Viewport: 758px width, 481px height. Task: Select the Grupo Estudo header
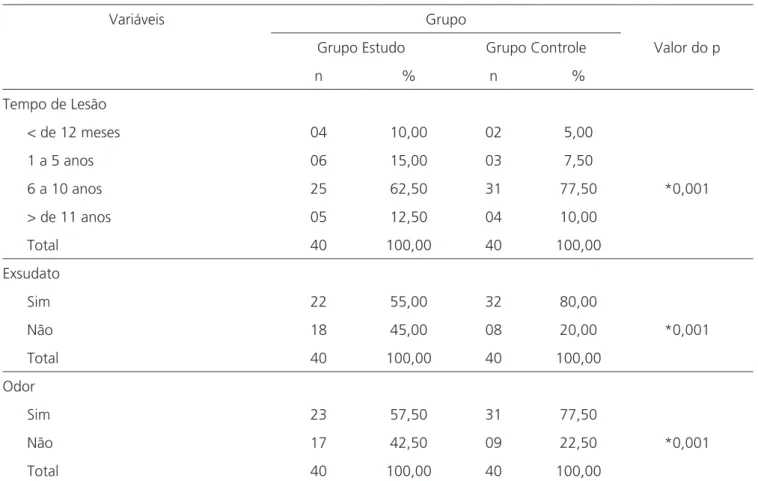pyautogui.click(x=361, y=48)
